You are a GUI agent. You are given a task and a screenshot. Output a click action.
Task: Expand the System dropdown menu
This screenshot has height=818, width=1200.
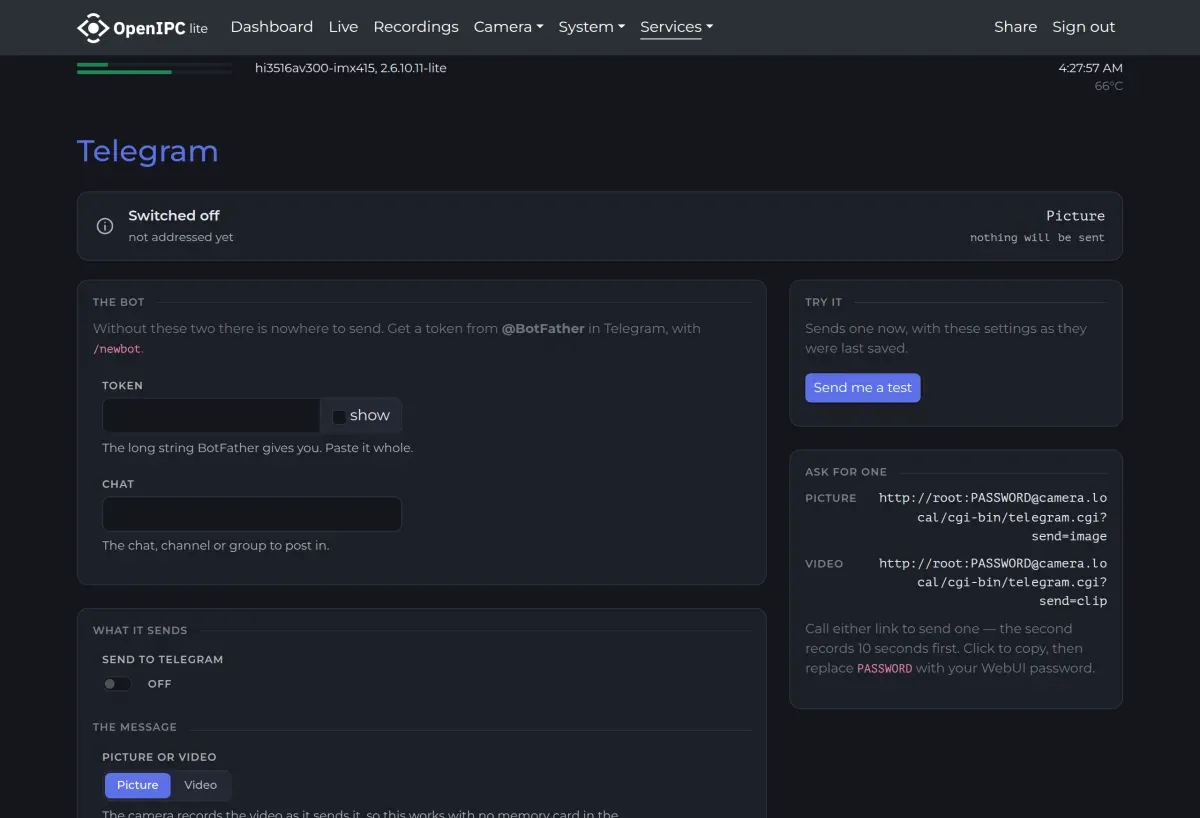[591, 27]
